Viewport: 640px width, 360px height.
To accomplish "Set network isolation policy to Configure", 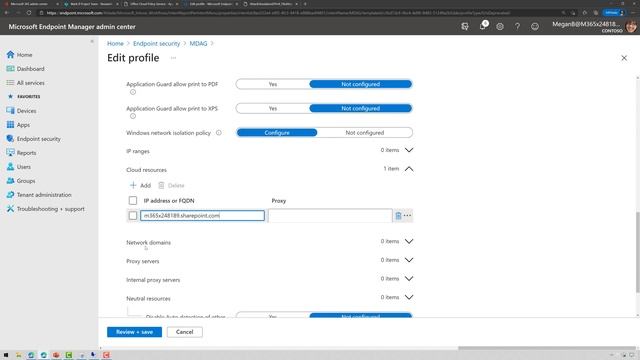I will coord(277,133).
